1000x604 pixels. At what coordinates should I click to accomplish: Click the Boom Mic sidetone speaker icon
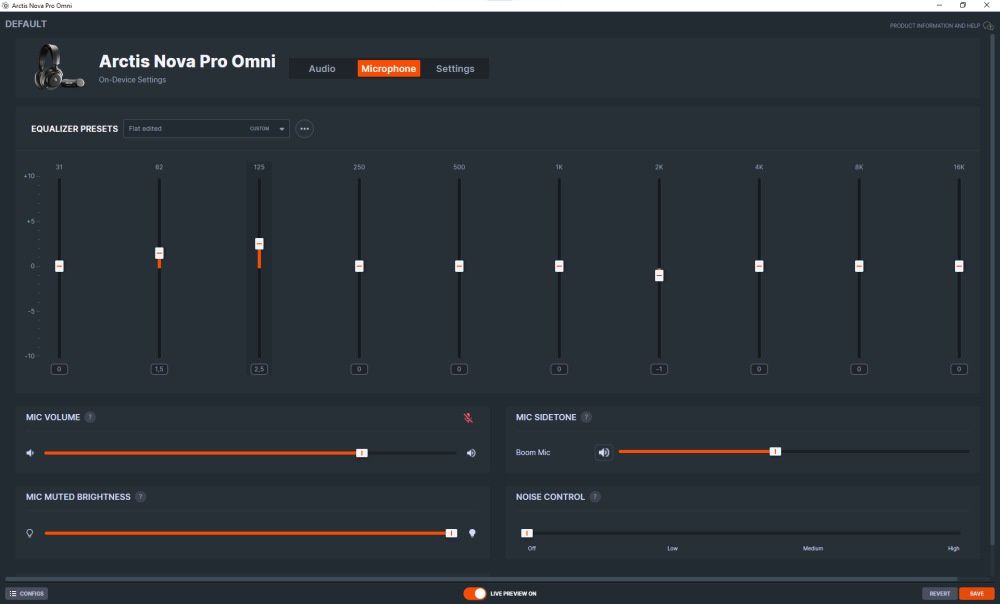pyautogui.click(x=603, y=452)
